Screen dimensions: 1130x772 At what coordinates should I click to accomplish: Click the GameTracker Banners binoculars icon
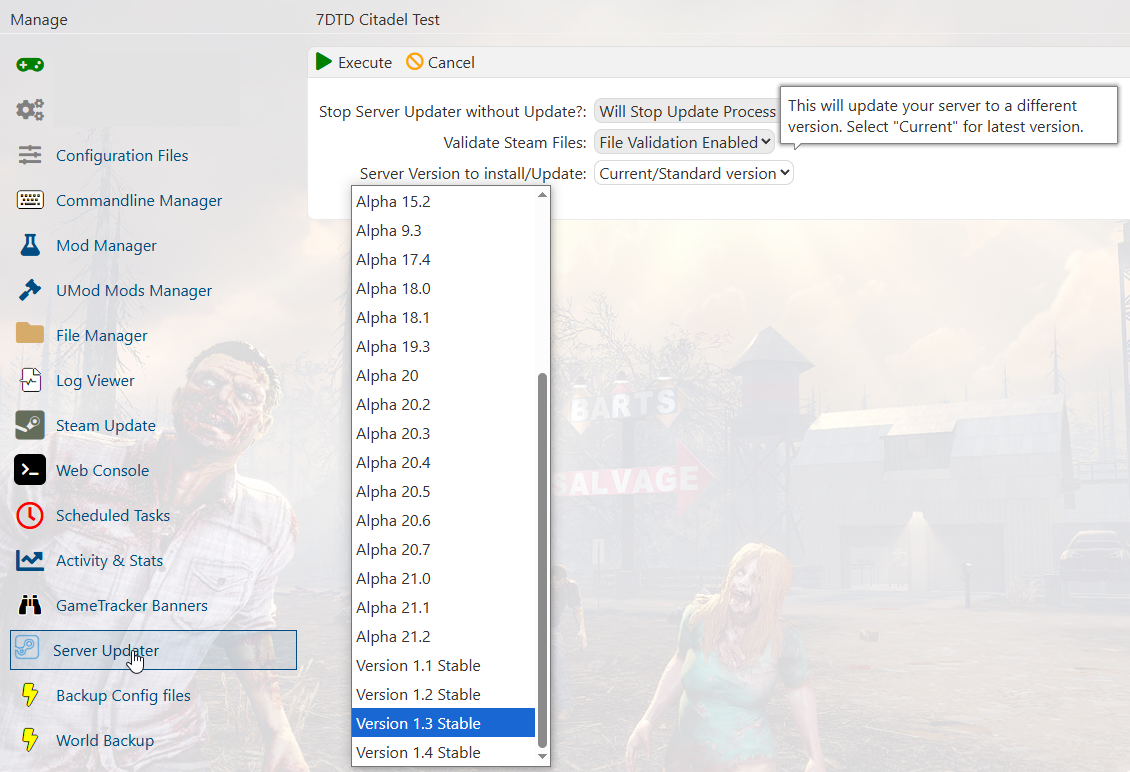coord(30,605)
